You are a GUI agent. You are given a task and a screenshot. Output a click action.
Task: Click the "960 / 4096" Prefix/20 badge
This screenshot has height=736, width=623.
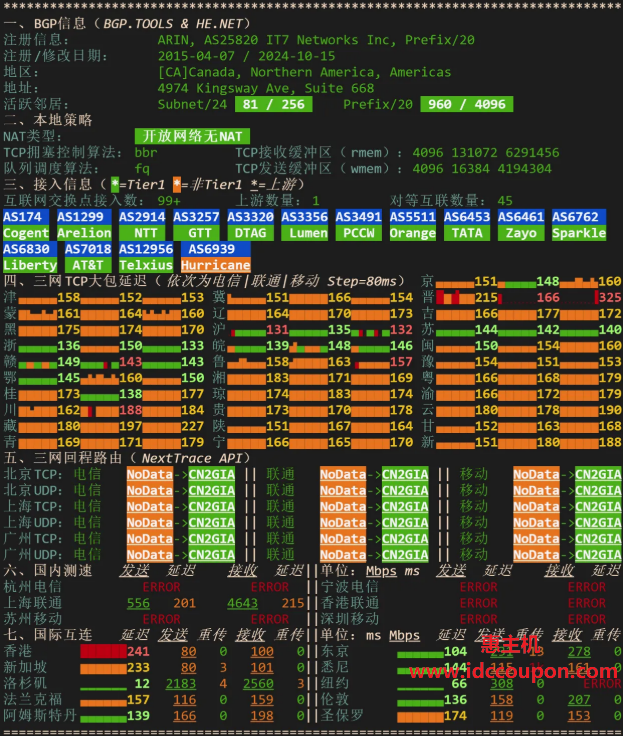[x=467, y=104]
